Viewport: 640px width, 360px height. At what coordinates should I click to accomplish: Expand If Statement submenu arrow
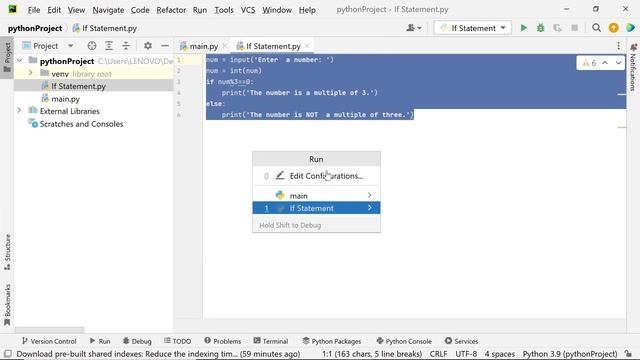coord(369,208)
